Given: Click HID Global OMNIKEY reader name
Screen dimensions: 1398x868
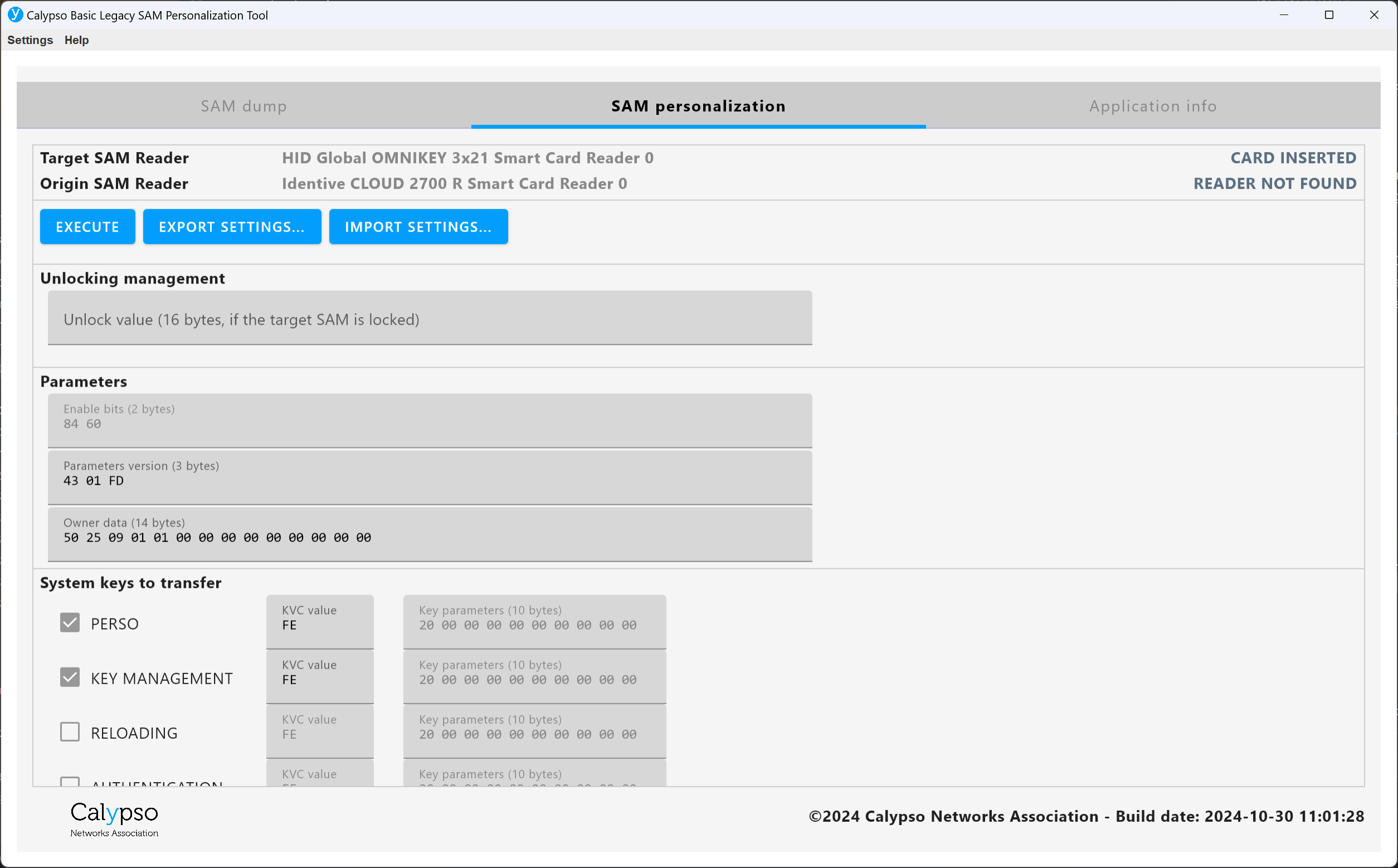Looking at the screenshot, I should pyautogui.click(x=468, y=158).
